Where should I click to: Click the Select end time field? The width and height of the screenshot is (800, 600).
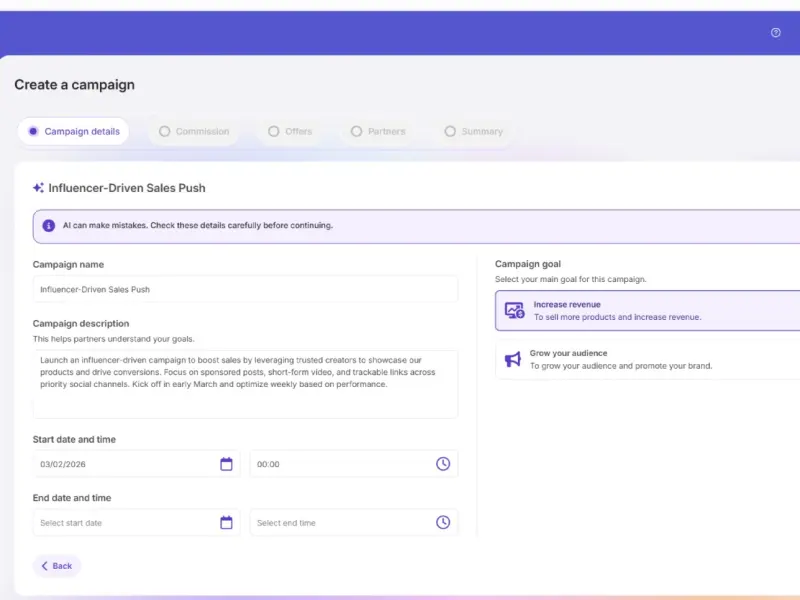point(354,522)
